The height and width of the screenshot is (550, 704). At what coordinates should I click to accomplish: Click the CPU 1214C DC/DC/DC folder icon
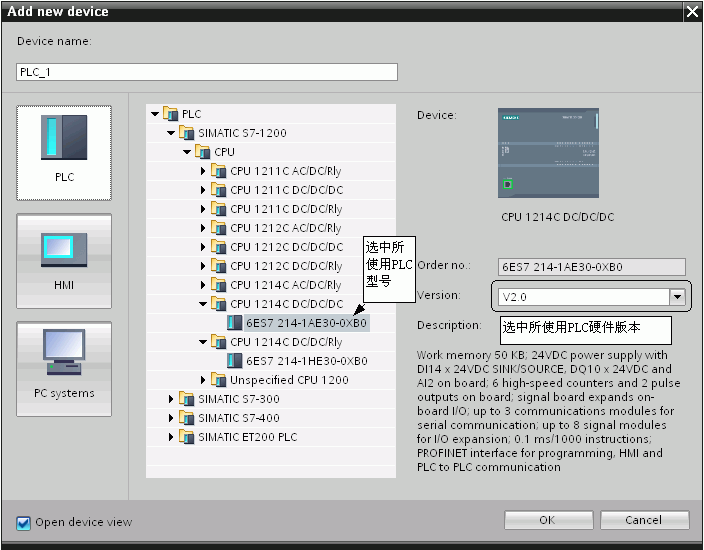click(x=219, y=304)
